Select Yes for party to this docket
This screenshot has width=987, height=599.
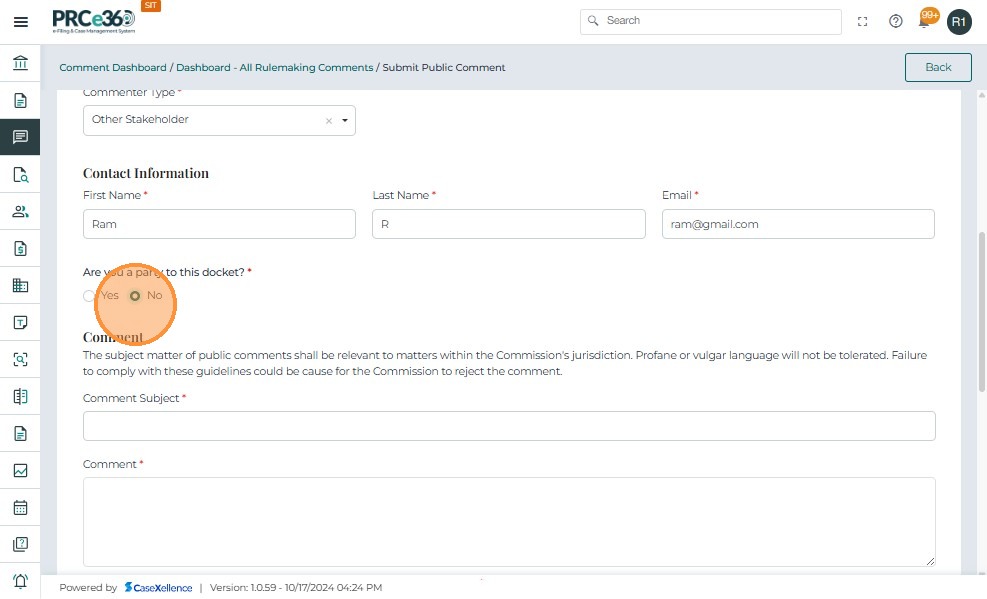[x=90, y=296]
